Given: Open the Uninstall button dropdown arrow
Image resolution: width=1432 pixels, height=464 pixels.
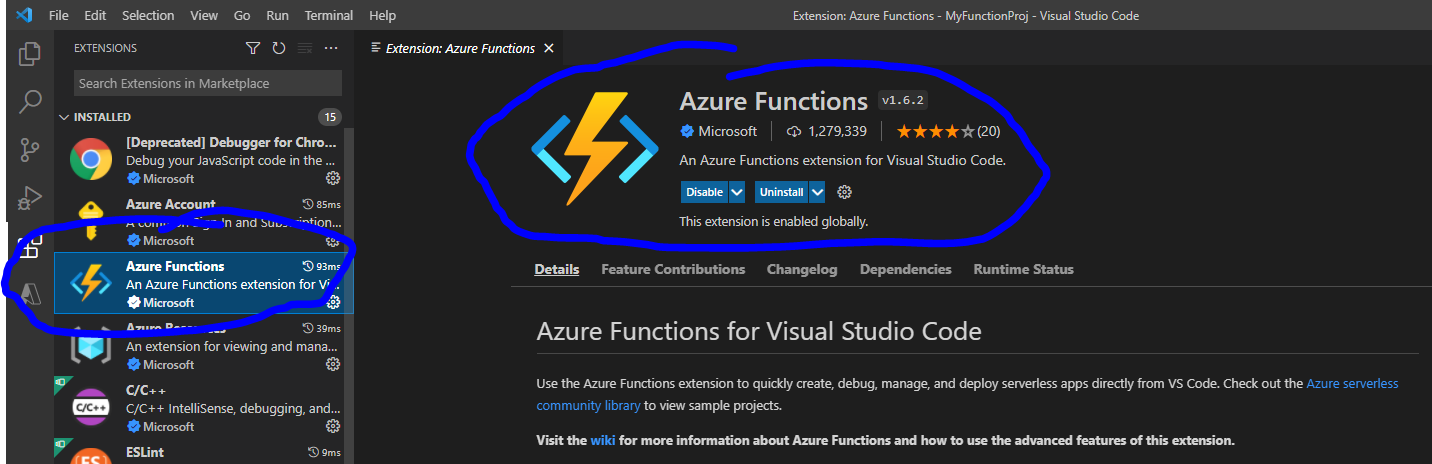Looking at the screenshot, I should click(x=817, y=192).
